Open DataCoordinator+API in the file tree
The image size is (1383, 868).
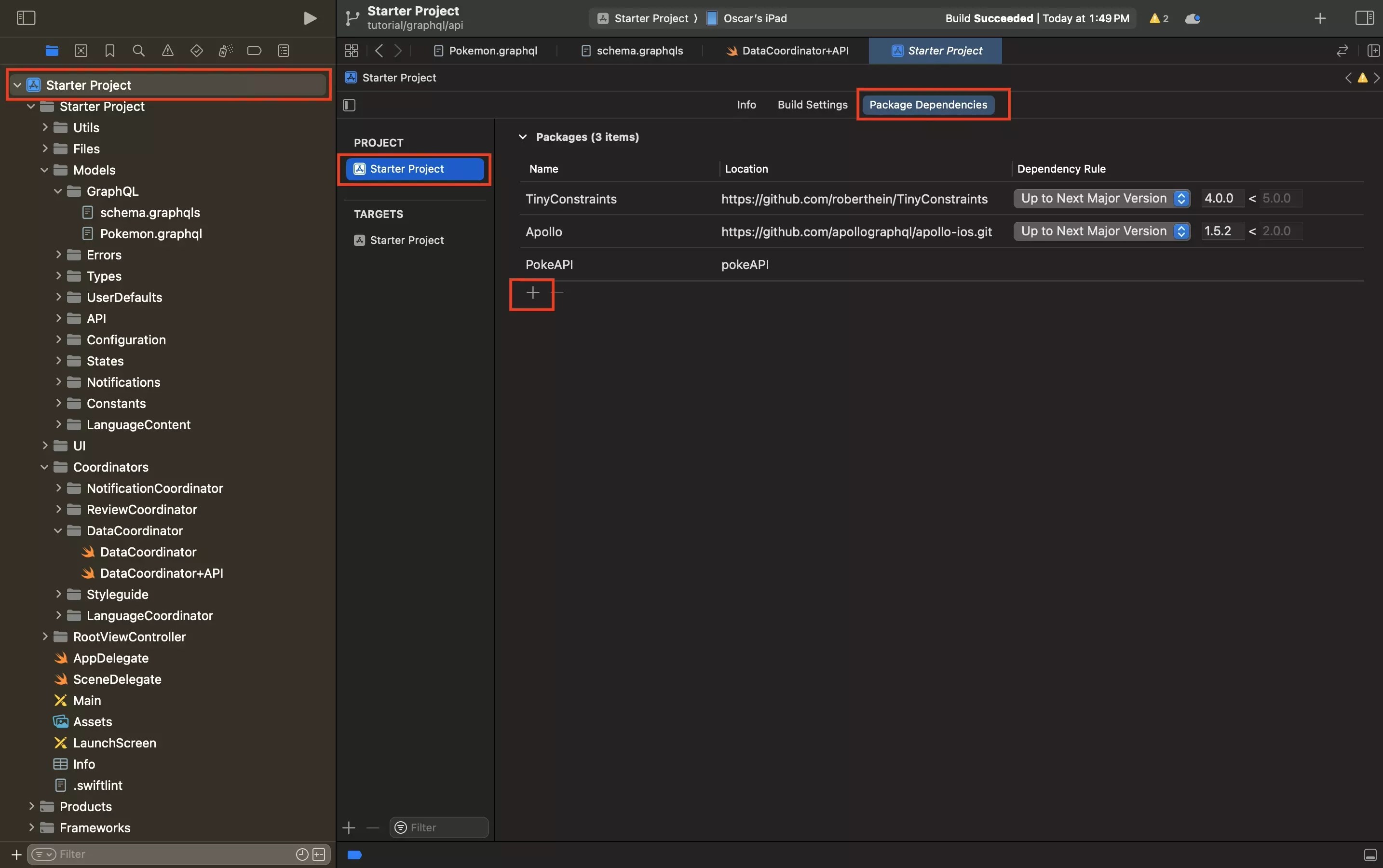[x=162, y=573]
